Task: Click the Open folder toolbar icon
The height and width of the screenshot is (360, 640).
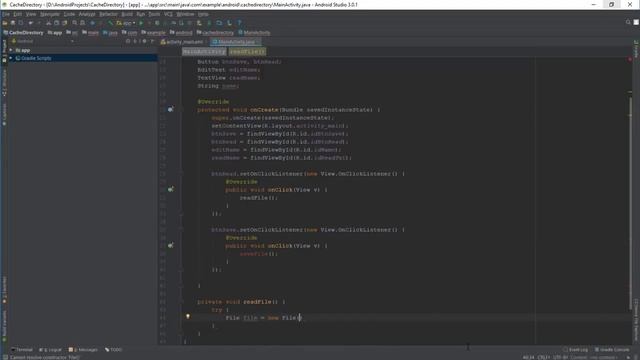Action: pos(5,23)
